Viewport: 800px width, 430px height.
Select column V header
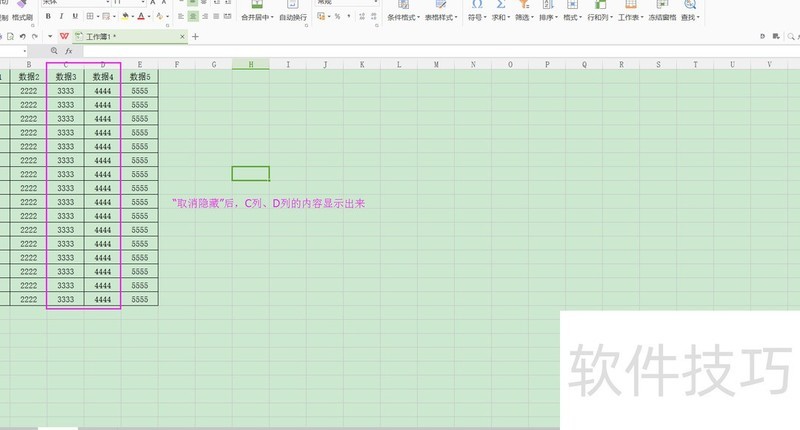click(x=769, y=64)
